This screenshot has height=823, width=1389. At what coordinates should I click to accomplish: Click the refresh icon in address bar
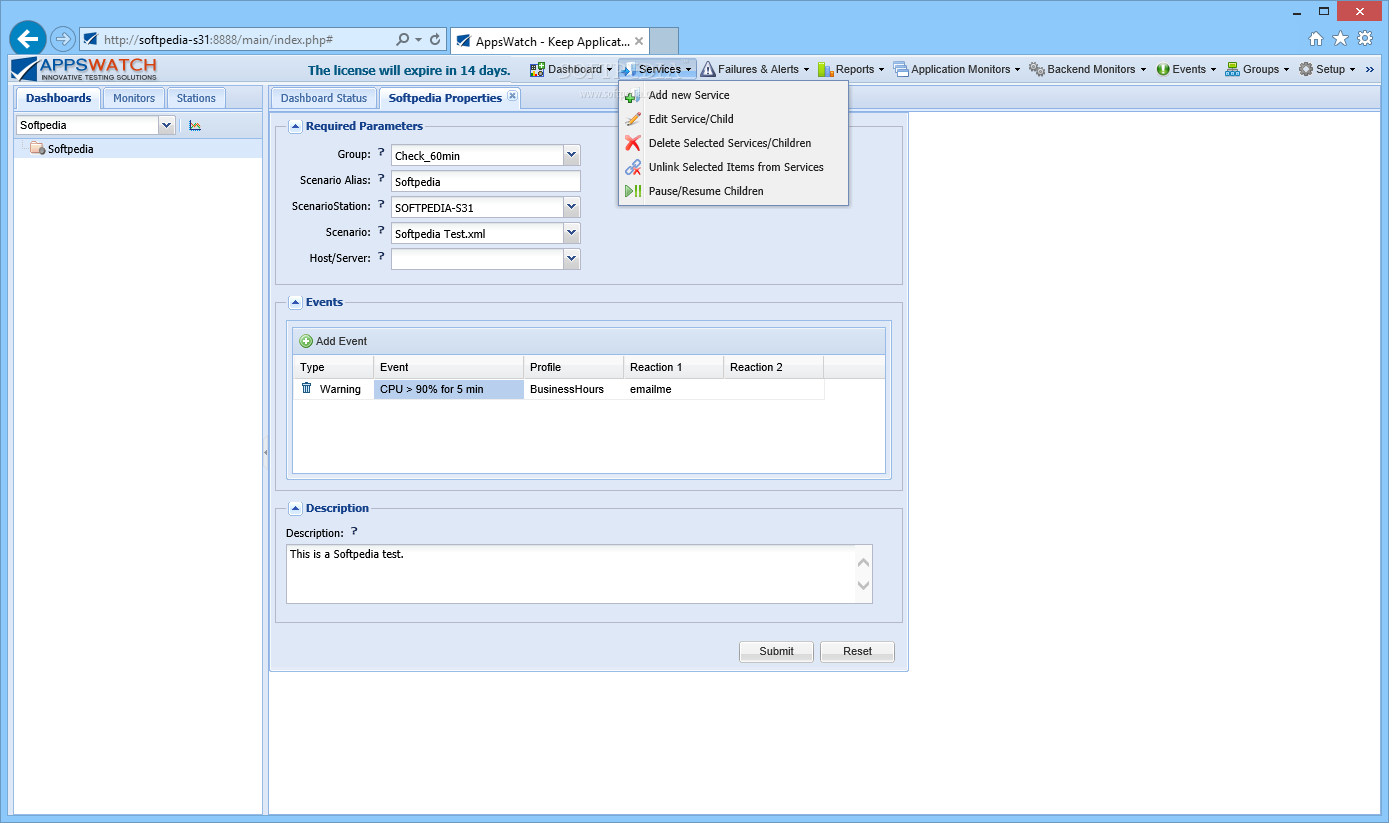click(x=435, y=40)
